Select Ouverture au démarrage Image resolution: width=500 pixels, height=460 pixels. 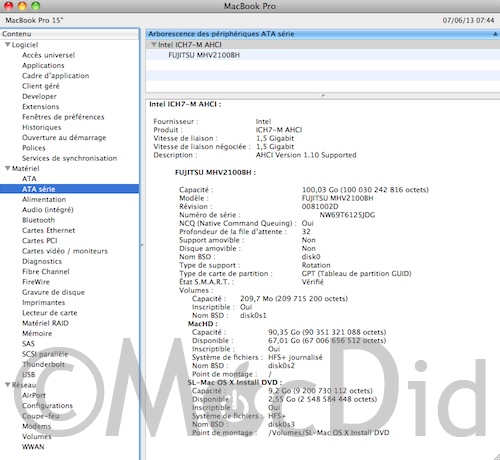click(64, 138)
